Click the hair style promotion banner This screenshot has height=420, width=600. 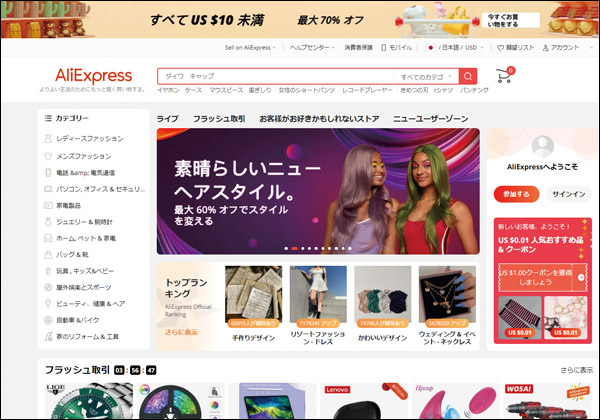pos(318,191)
